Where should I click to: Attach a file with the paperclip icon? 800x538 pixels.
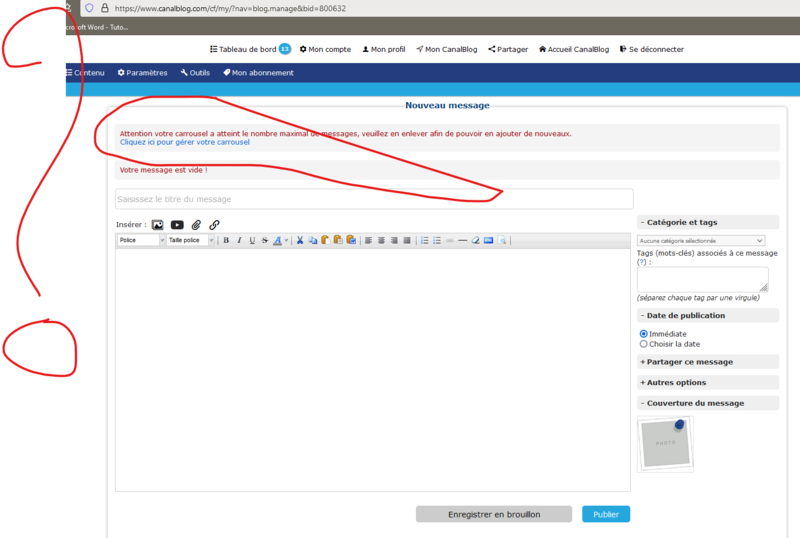point(196,225)
